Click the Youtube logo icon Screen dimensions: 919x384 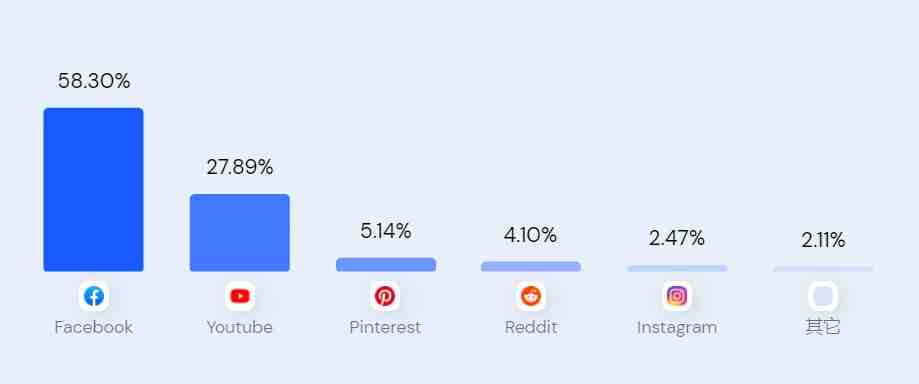(x=240, y=296)
